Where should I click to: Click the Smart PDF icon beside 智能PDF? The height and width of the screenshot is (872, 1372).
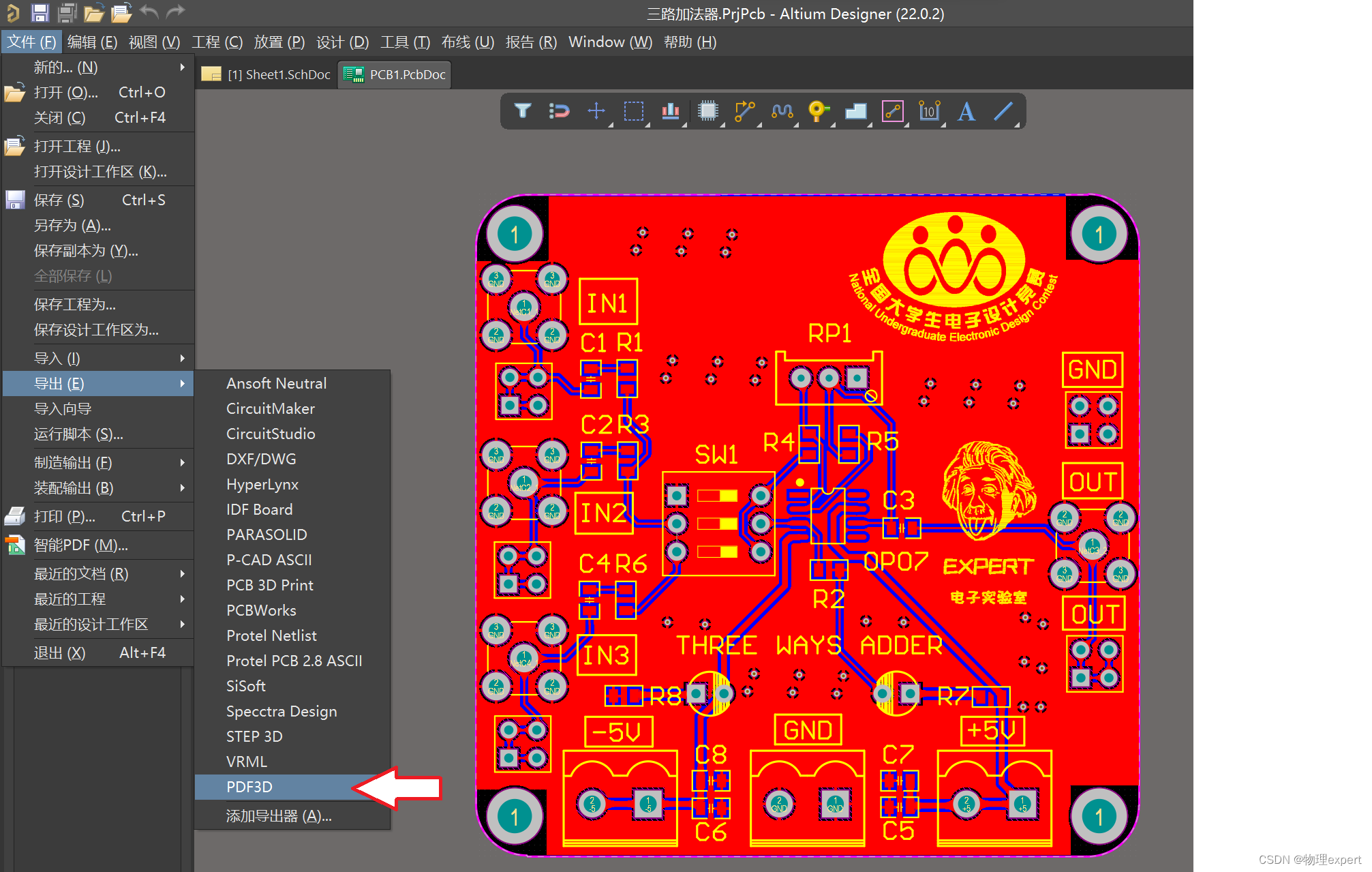click(x=14, y=545)
